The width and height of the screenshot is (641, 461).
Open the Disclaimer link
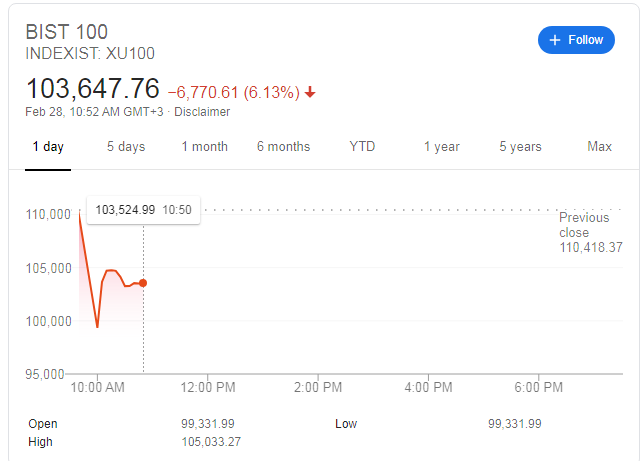202,112
